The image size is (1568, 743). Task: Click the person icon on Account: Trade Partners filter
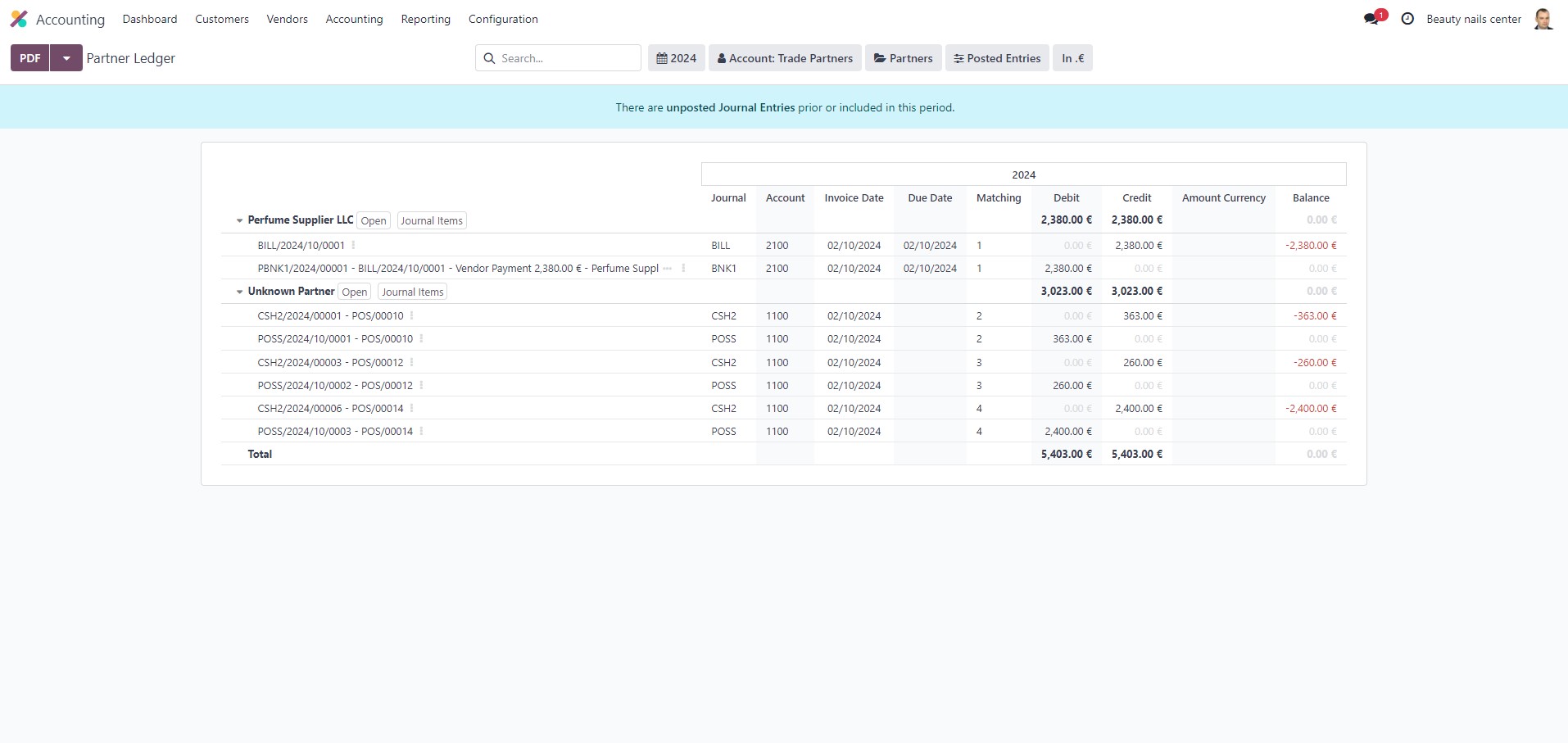pos(722,57)
